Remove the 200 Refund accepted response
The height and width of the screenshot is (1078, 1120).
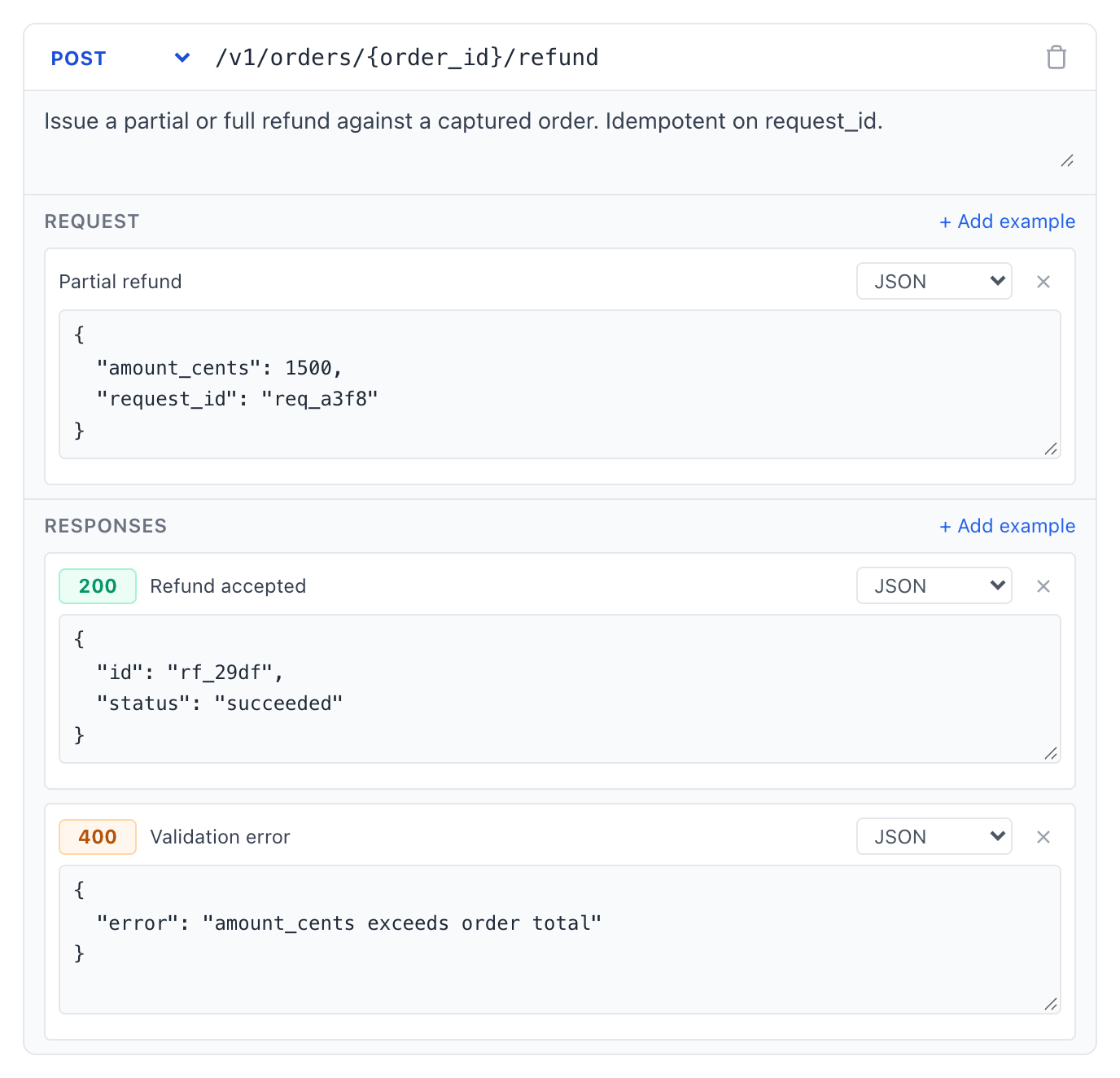point(1043,586)
